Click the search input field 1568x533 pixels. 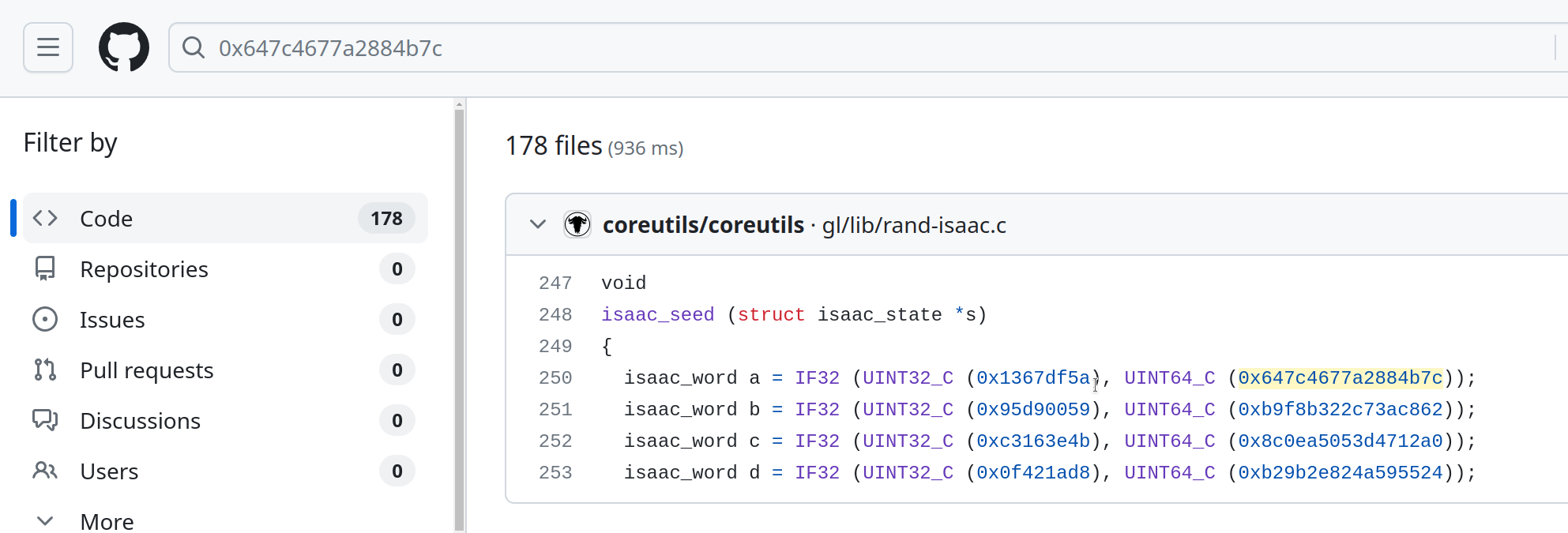point(869,48)
